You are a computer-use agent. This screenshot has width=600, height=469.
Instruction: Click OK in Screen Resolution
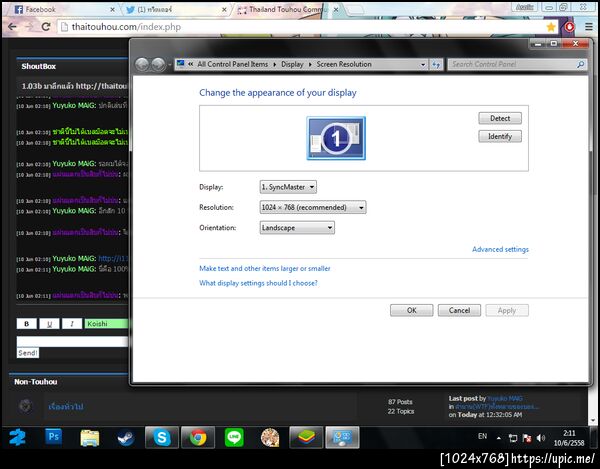pos(412,310)
